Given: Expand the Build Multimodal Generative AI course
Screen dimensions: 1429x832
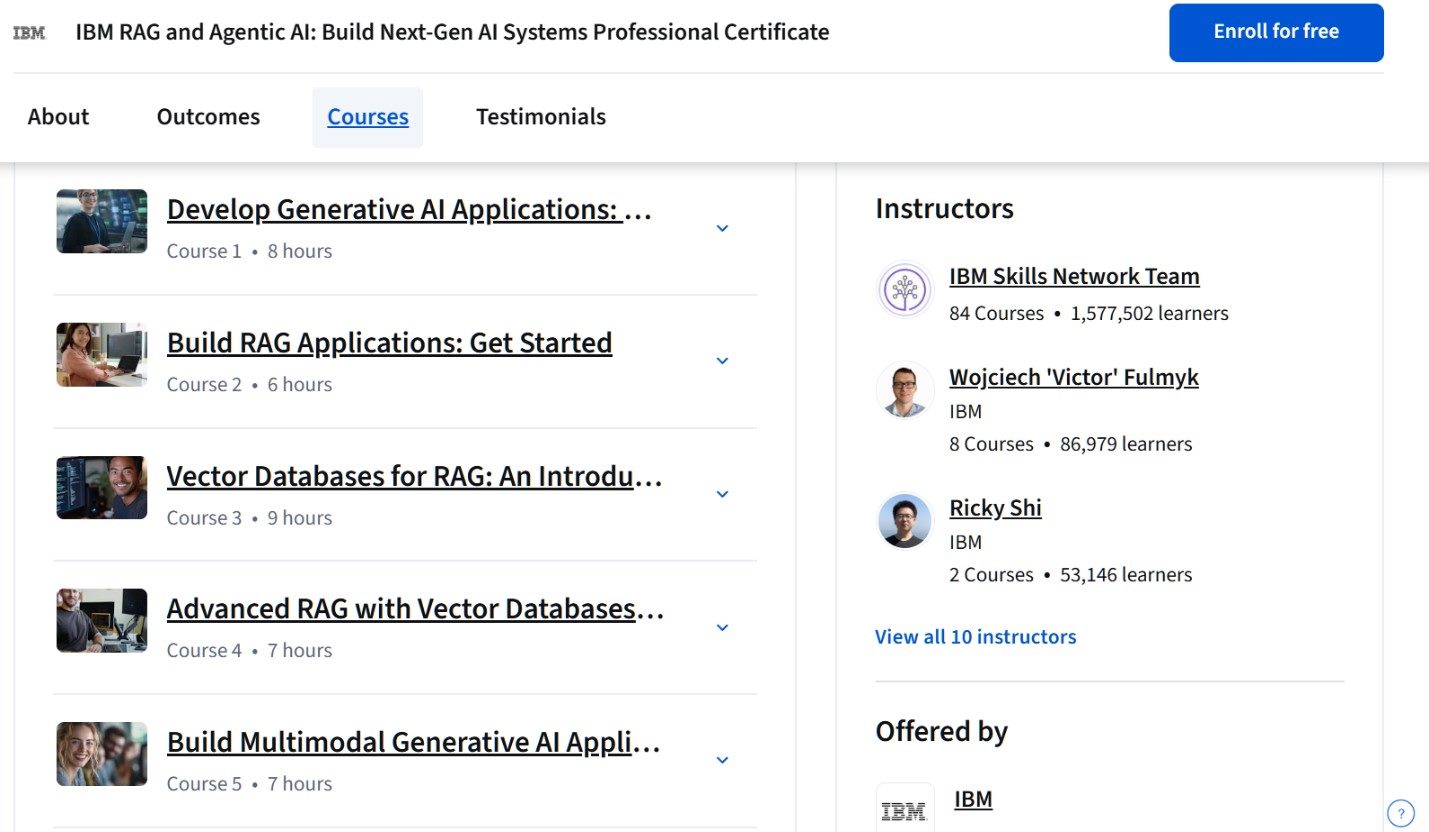Looking at the screenshot, I should click(x=722, y=760).
